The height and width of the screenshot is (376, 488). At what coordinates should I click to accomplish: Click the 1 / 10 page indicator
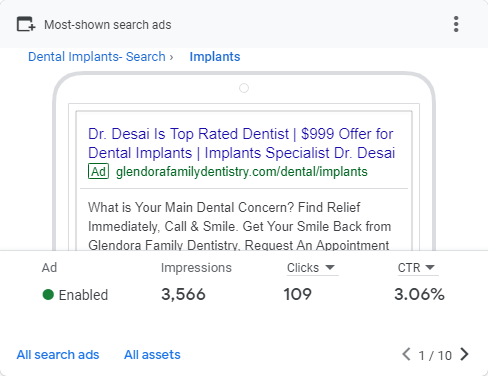pyautogui.click(x=435, y=355)
